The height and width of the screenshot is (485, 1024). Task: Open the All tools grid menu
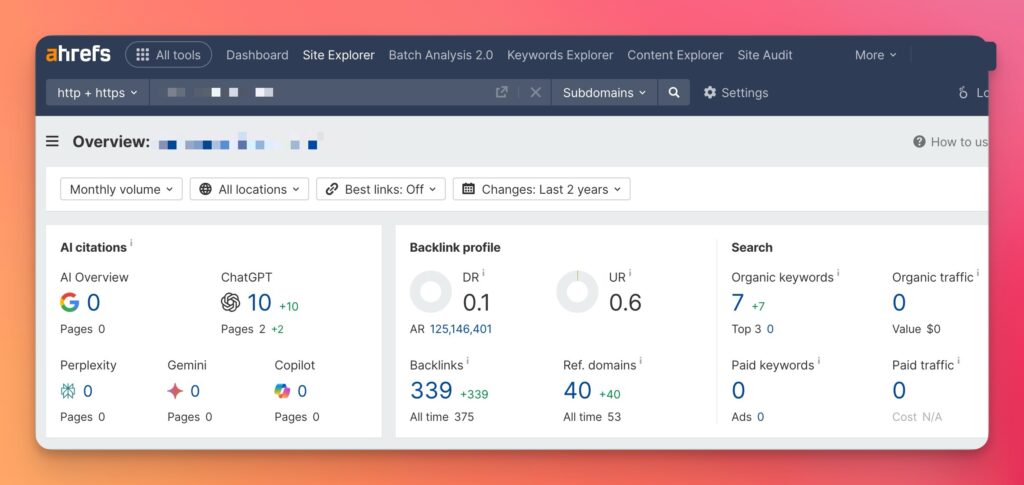[169, 55]
